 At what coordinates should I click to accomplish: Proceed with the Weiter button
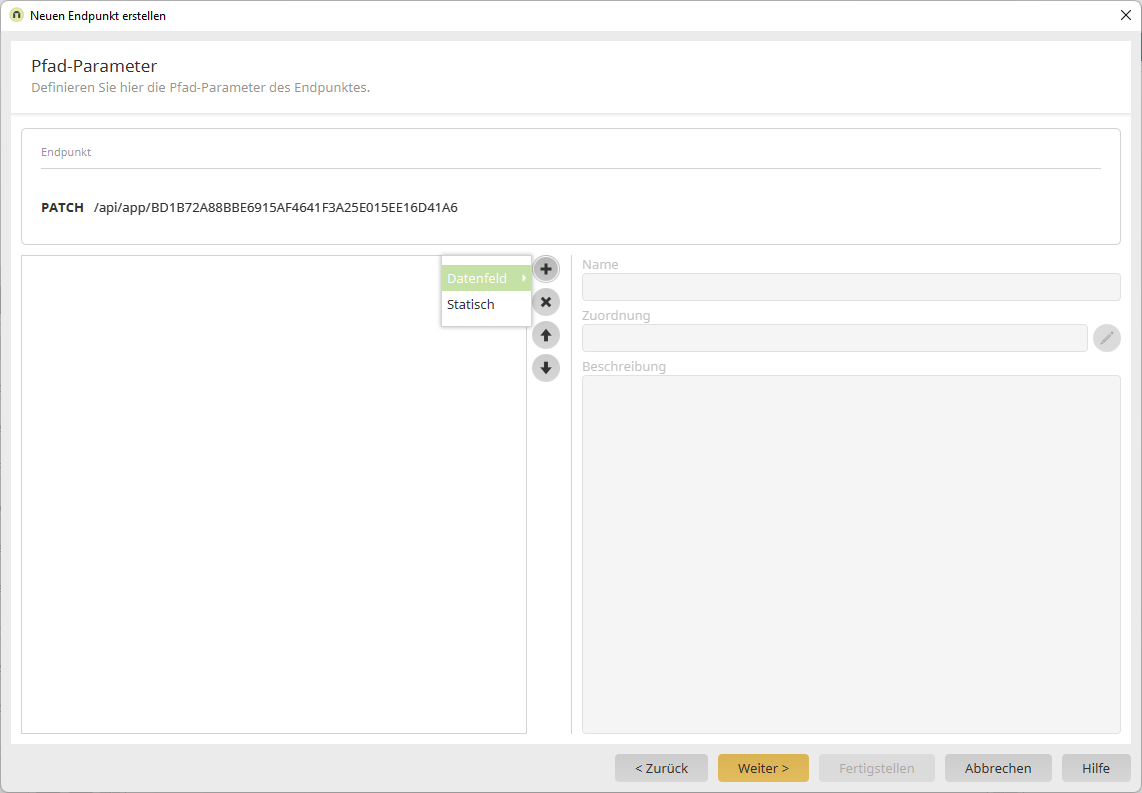click(x=763, y=768)
